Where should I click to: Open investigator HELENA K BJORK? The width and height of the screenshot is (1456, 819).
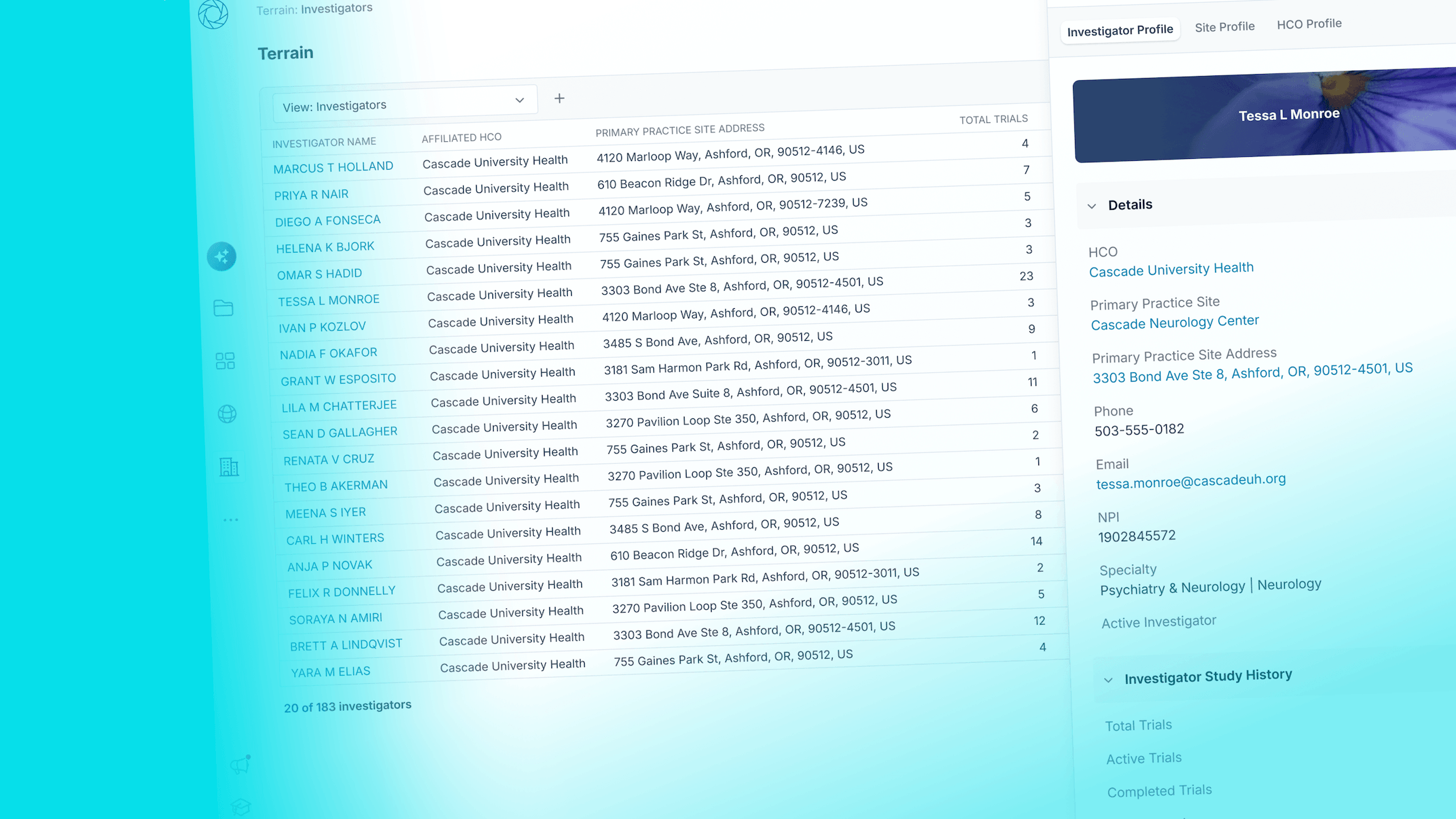pyautogui.click(x=325, y=248)
